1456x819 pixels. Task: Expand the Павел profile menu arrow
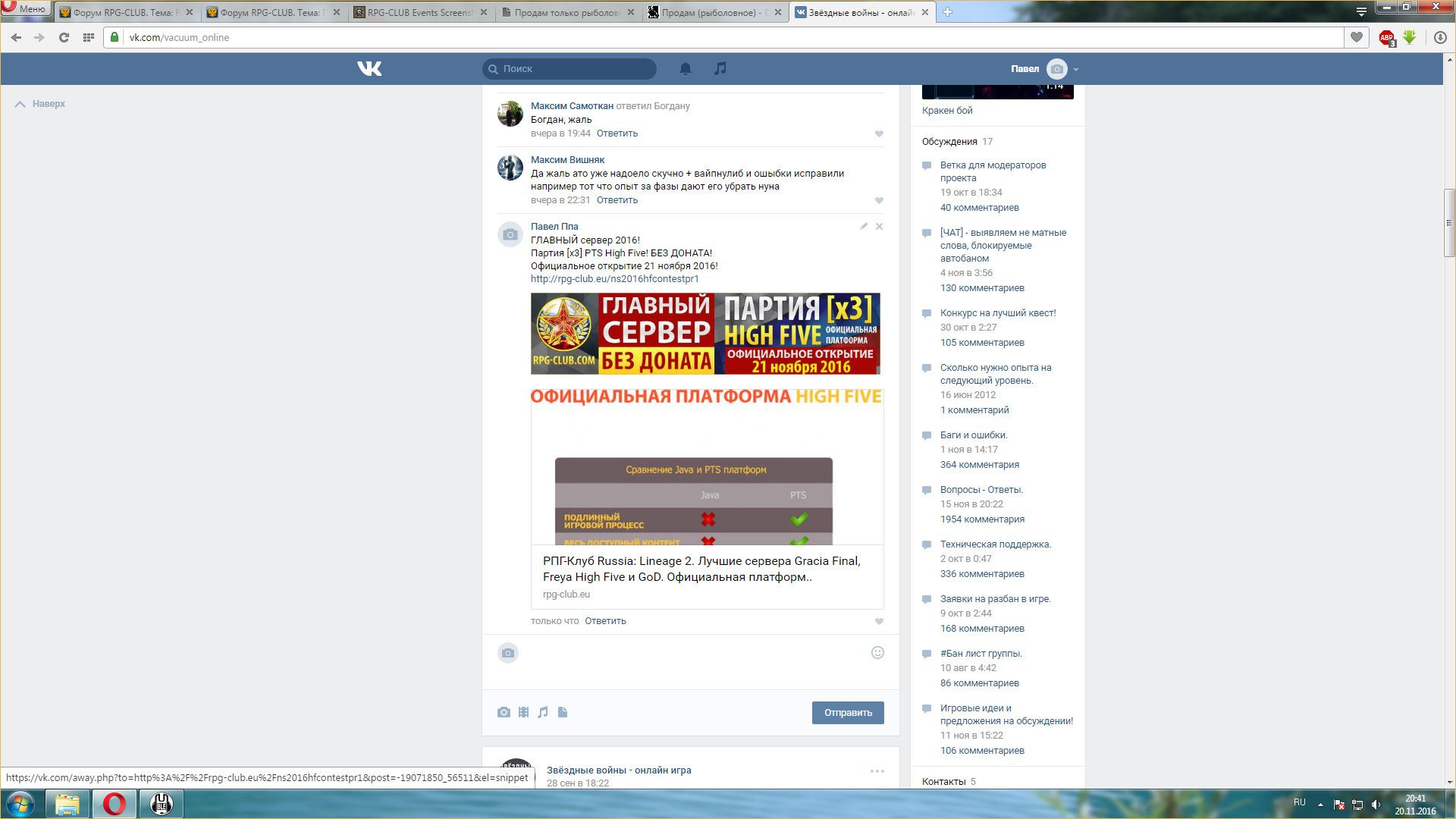[x=1076, y=69]
